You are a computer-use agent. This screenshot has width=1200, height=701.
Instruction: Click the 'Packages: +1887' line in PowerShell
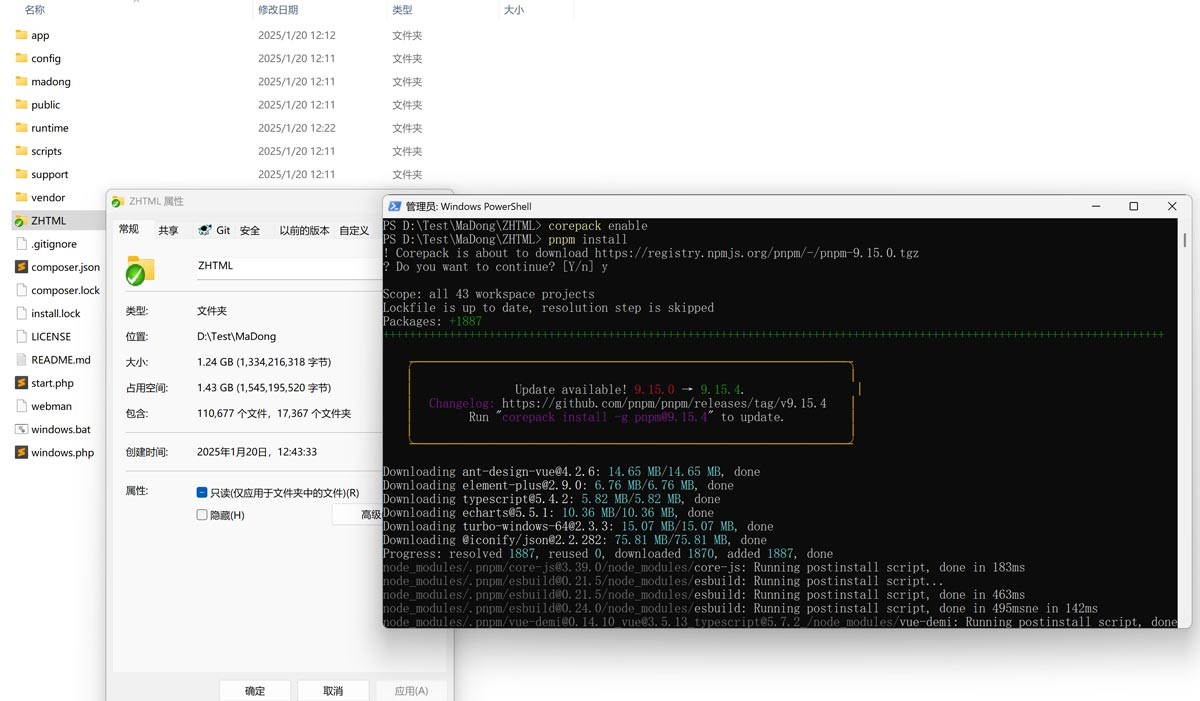point(432,321)
